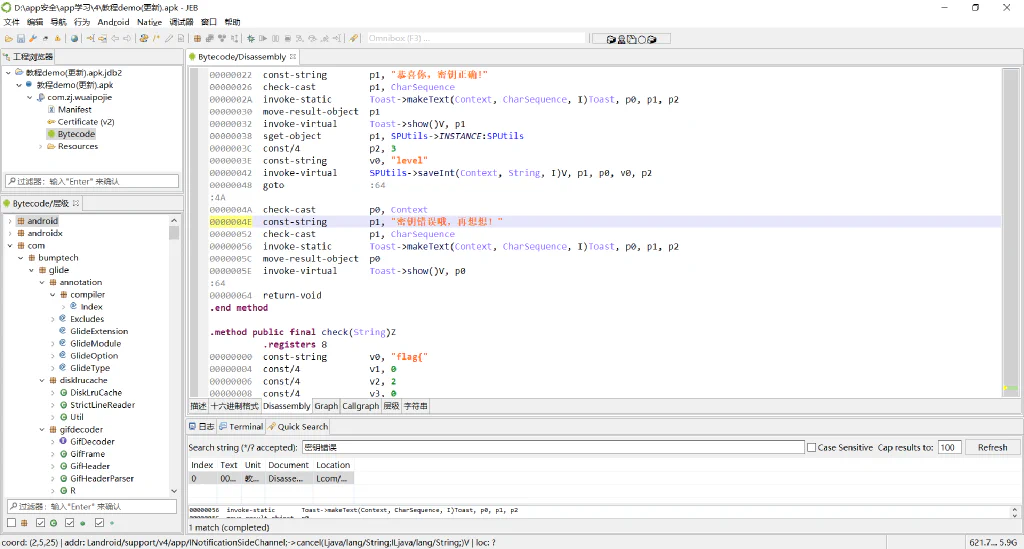The height and width of the screenshot is (549, 1024).
Task: Toggle the methods filter checkbox beside green dot
Action: click(69, 522)
